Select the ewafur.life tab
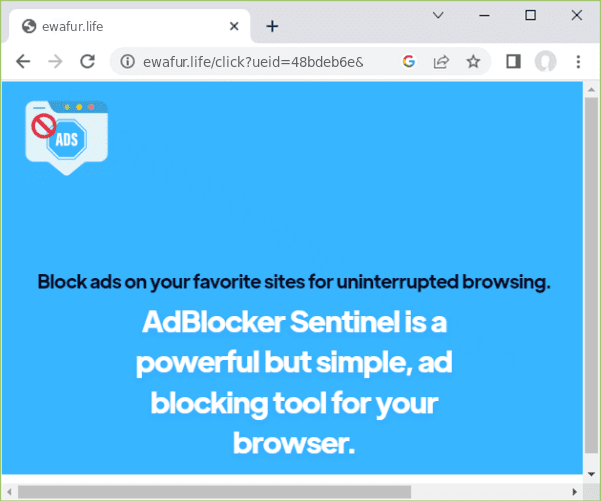The image size is (601, 501). 120,26
